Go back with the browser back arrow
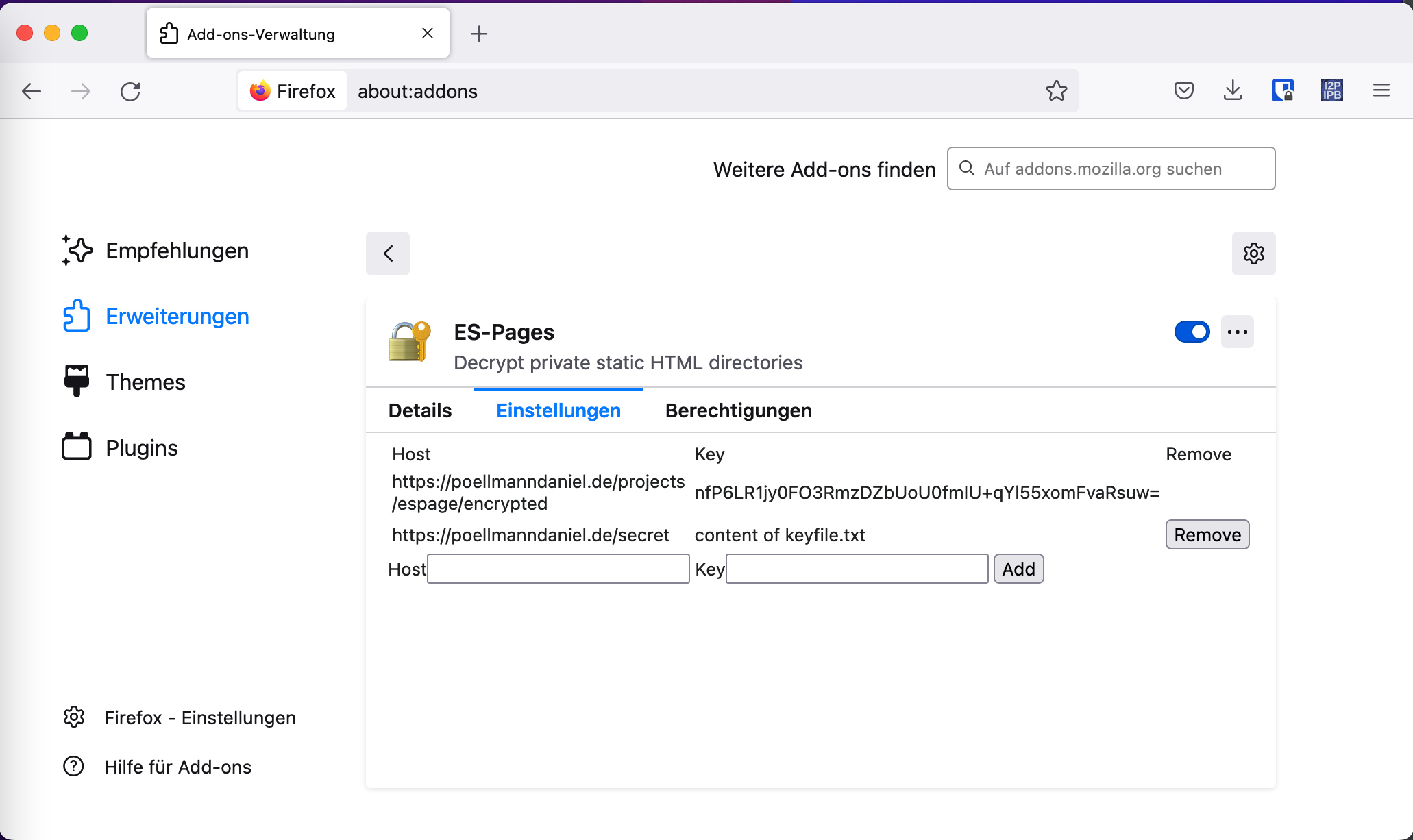Screen dimensions: 1413x840 click(x=32, y=91)
